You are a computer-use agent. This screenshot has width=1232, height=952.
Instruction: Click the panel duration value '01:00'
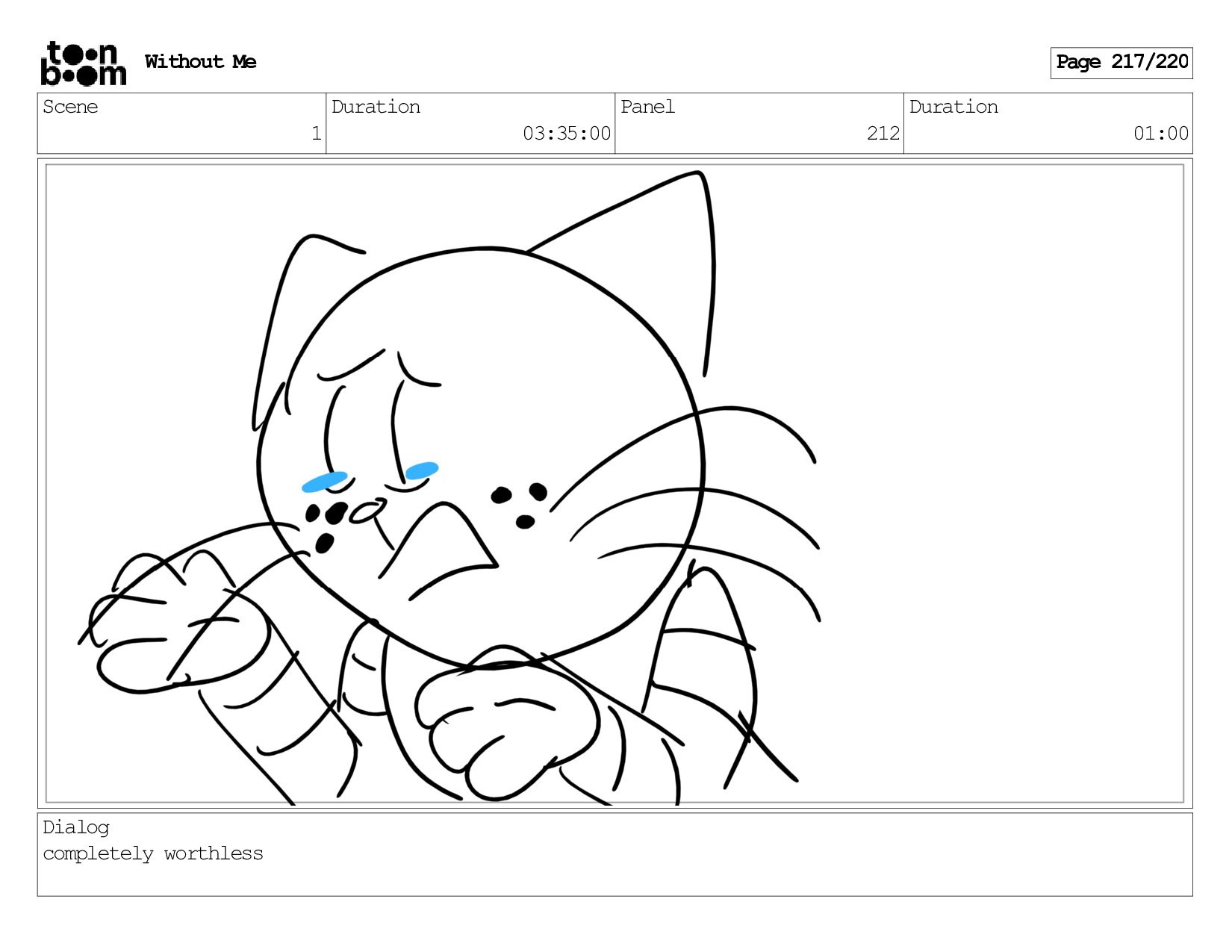[x=1161, y=134]
